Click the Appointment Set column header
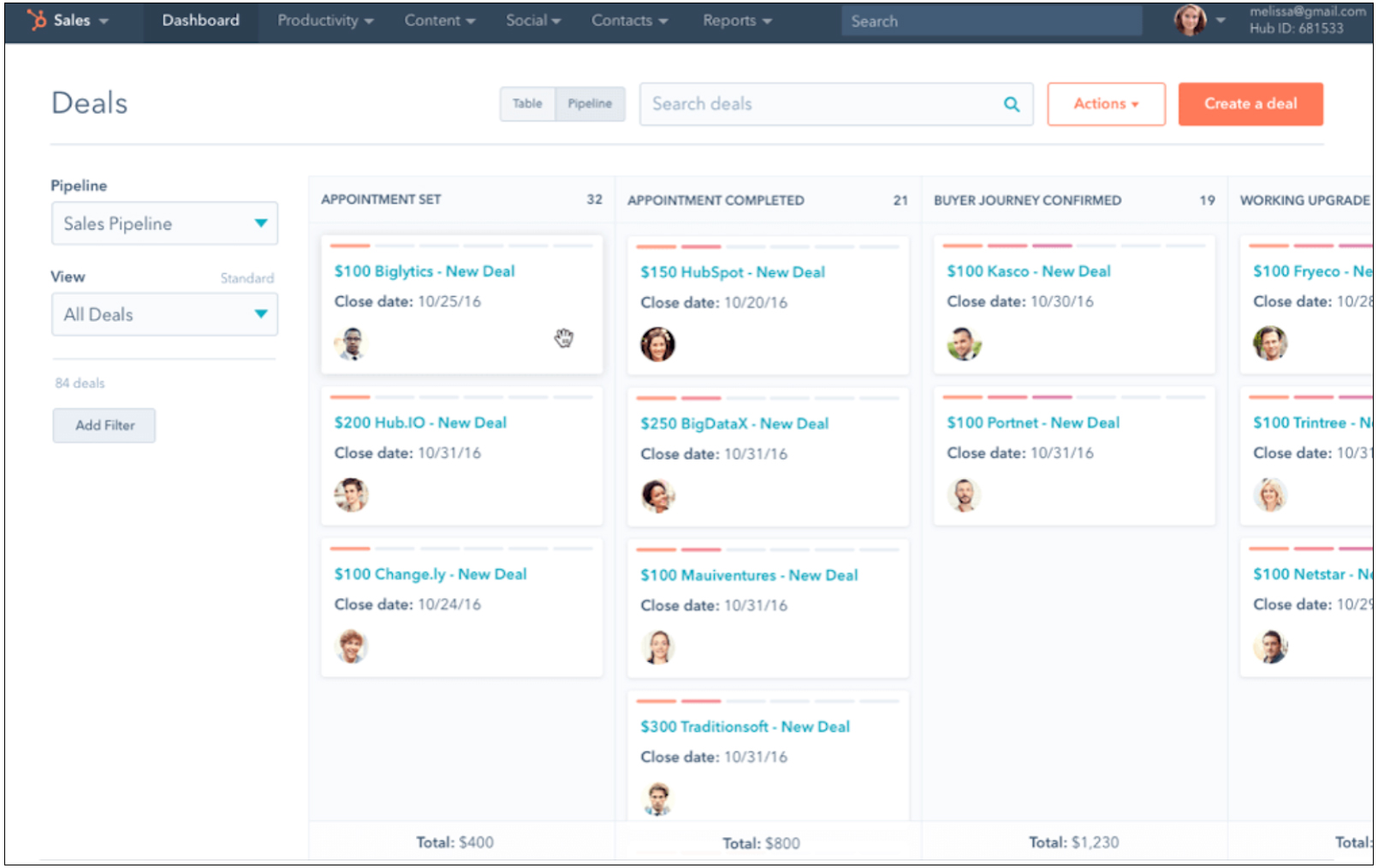 [x=381, y=199]
